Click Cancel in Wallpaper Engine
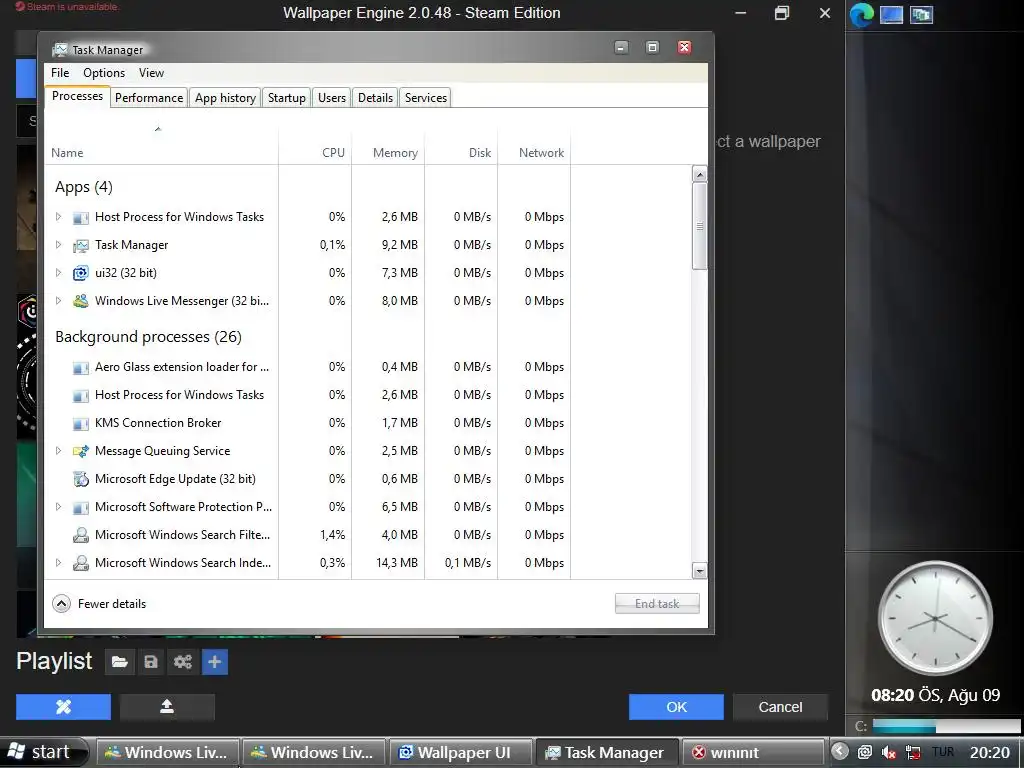 780,707
